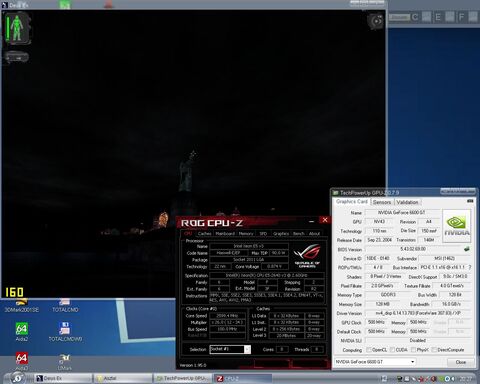Click the BIOS Version field in GPU-Z
Viewport: 480px width, 384px height.
tap(413, 249)
